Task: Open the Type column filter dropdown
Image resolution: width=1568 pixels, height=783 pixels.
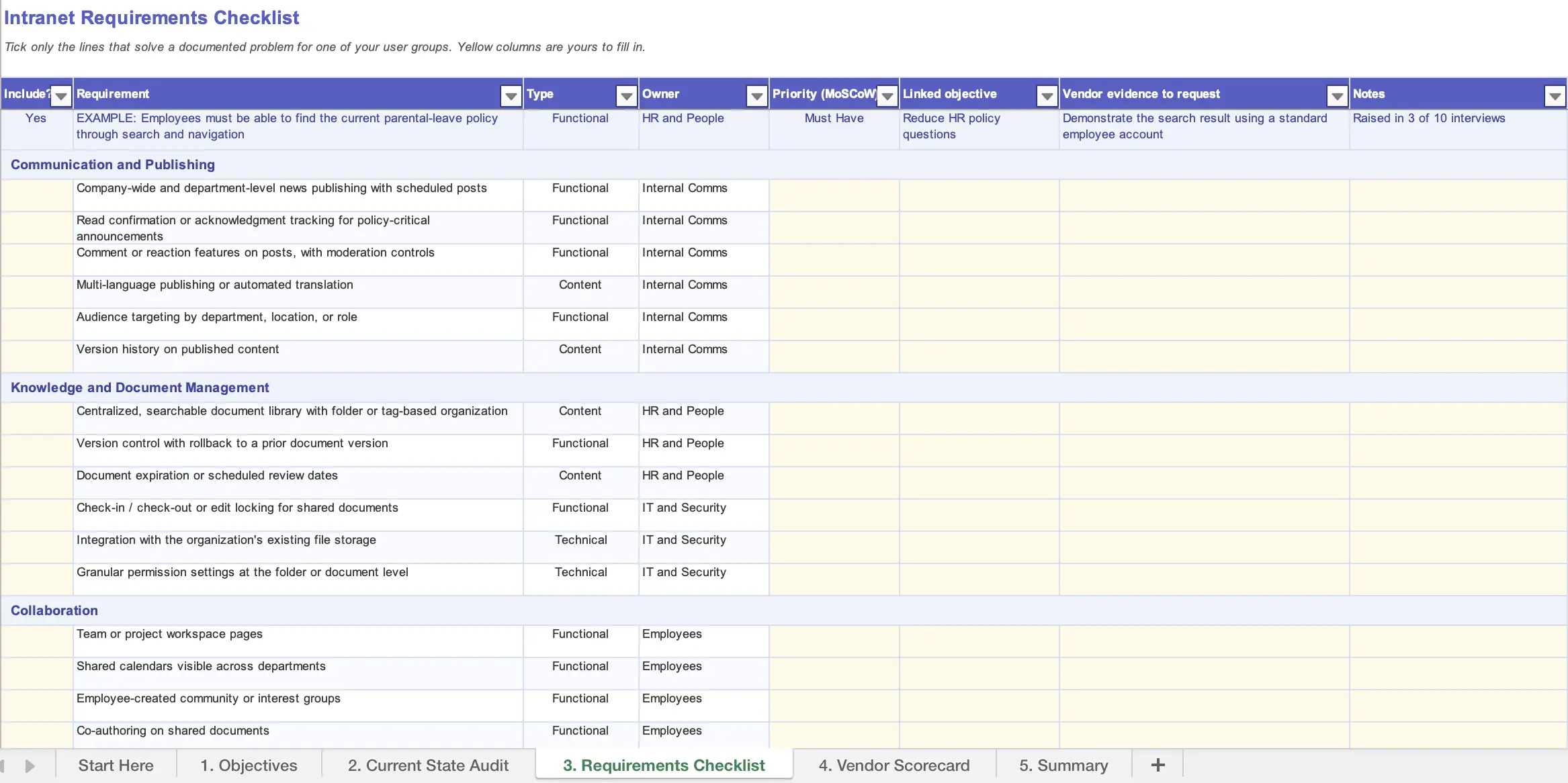Action: (x=627, y=96)
